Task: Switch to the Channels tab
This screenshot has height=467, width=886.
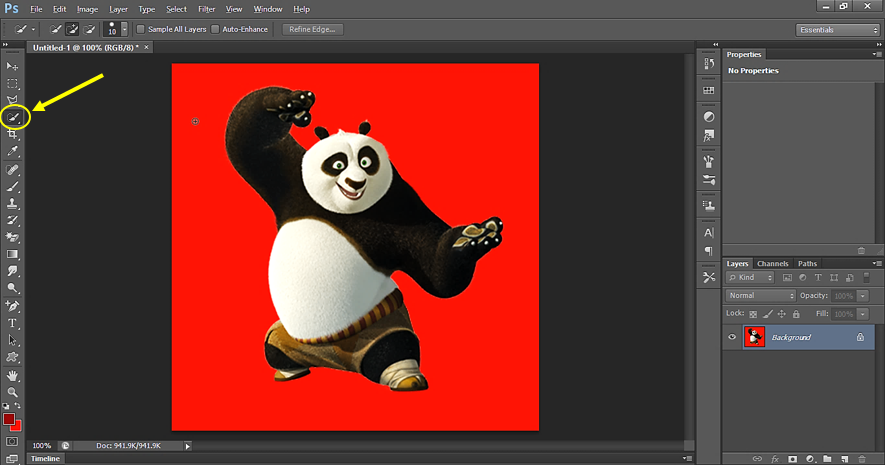Action: point(772,263)
